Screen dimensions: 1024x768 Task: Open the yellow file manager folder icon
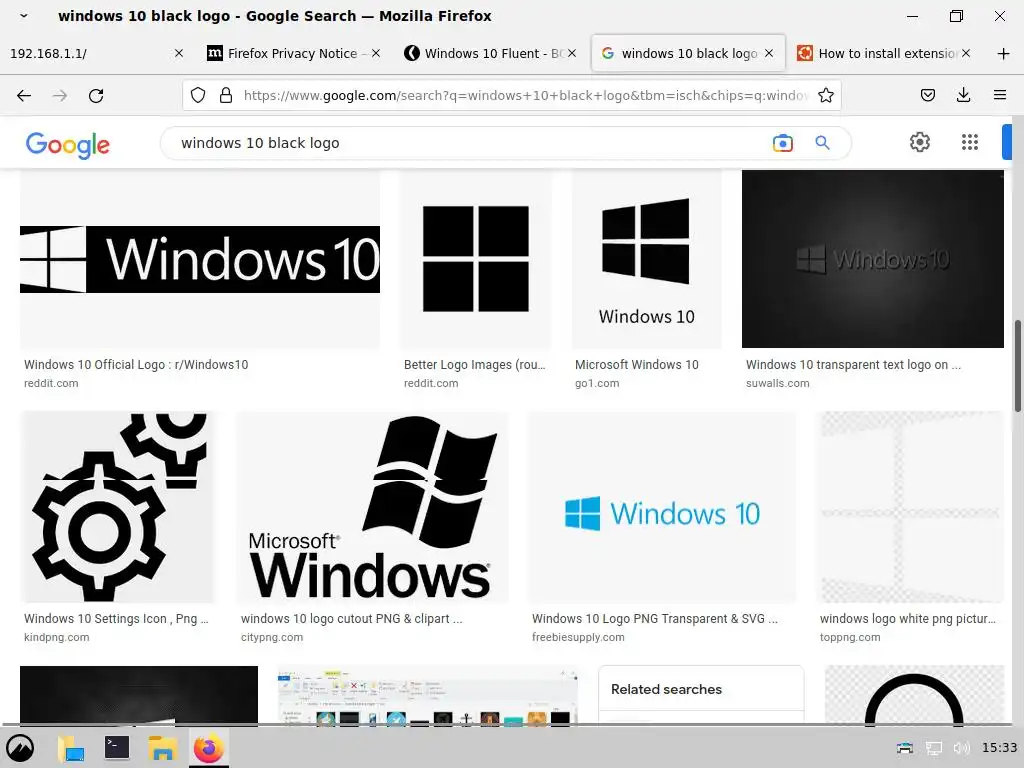tap(162, 748)
